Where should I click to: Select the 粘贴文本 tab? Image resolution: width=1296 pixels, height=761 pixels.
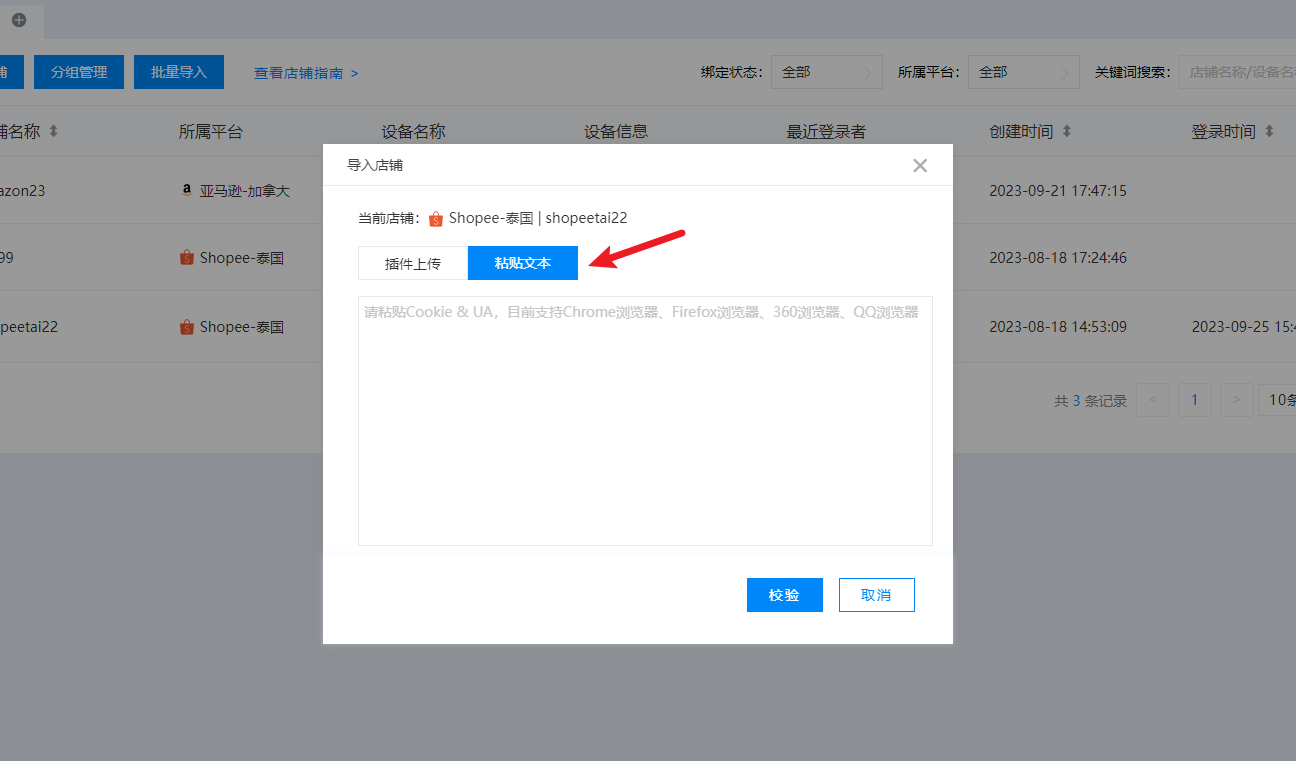(x=522, y=263)
